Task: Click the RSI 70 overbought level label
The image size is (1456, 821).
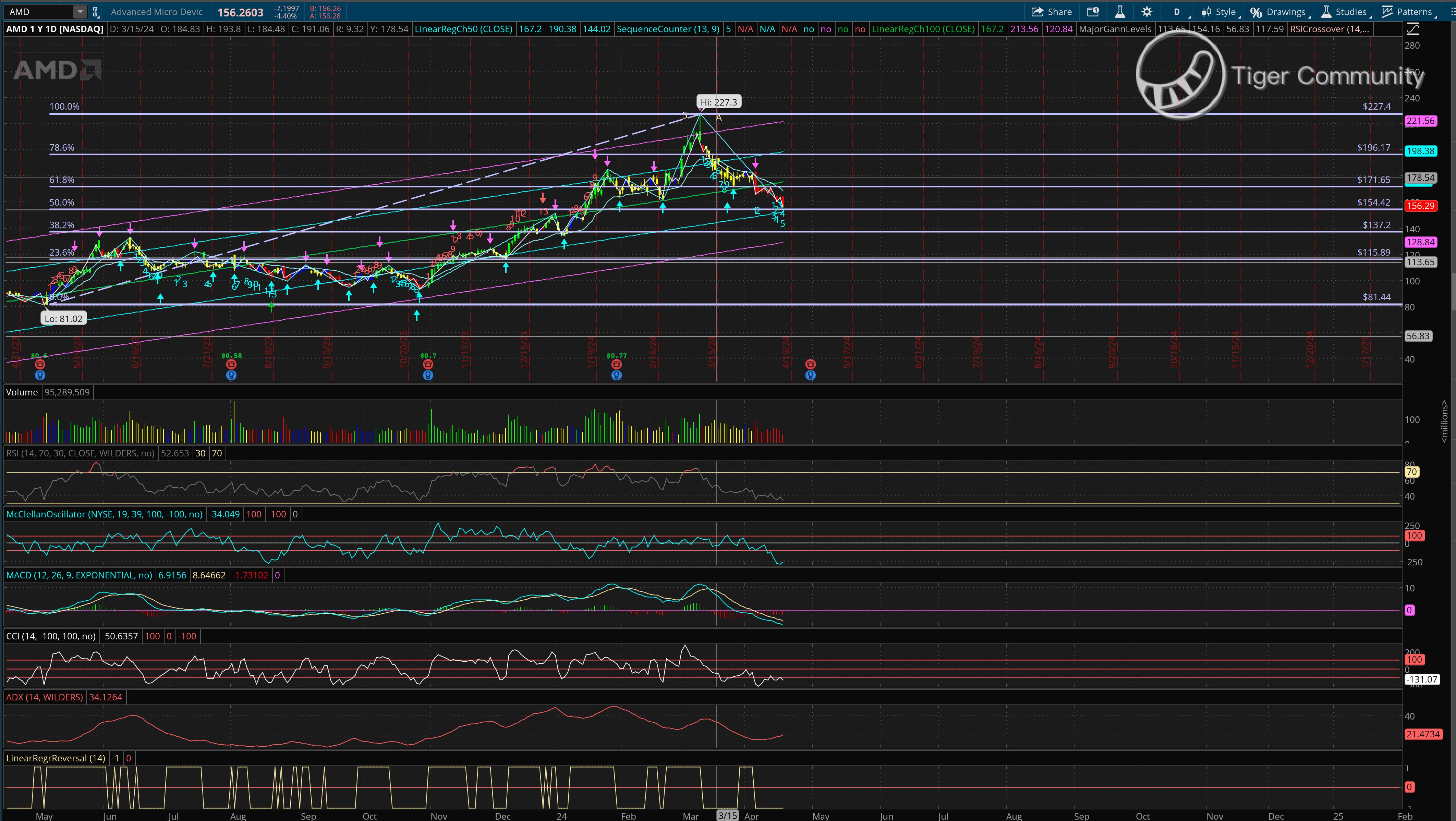Action: [x=1411, y=472]
